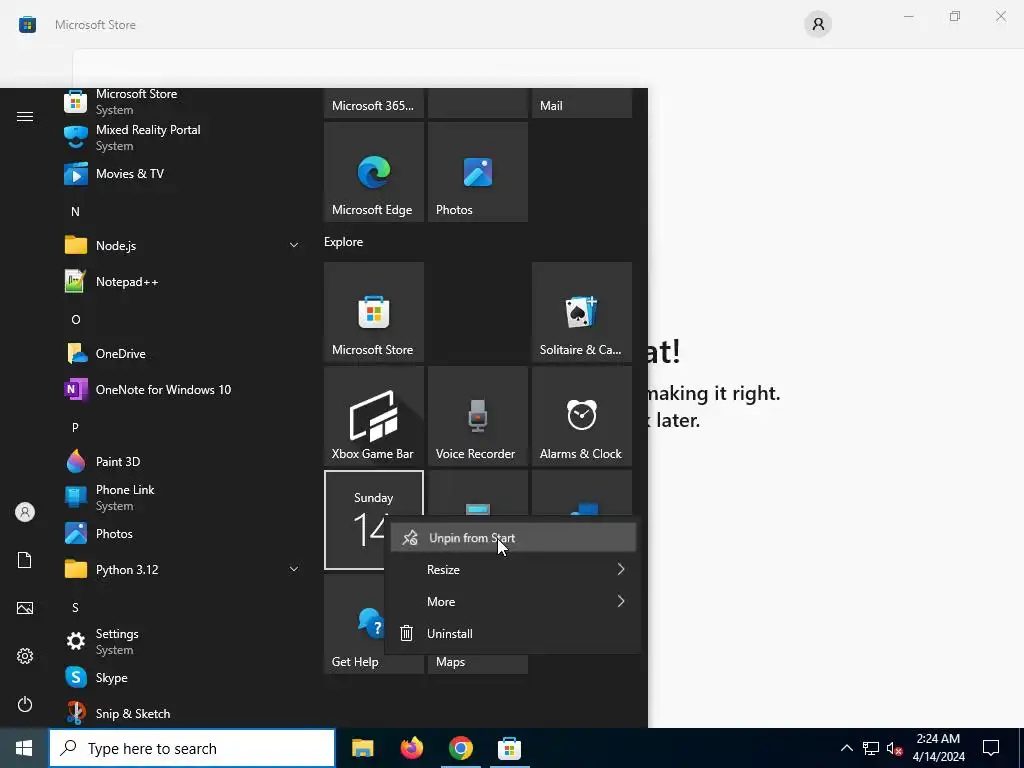Image resolution: width=1024 pixels, height=768 pixels.
Task: Open the Photos tile
Action: (477, 172)
